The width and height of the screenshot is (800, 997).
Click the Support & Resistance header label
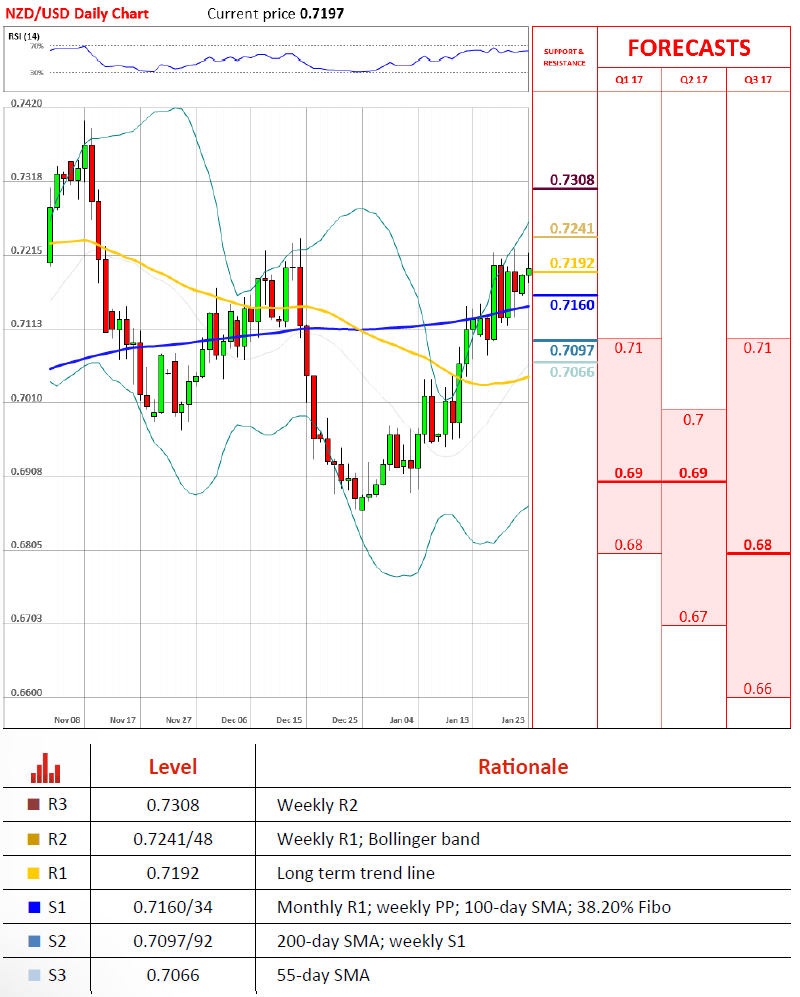point(564,57)
